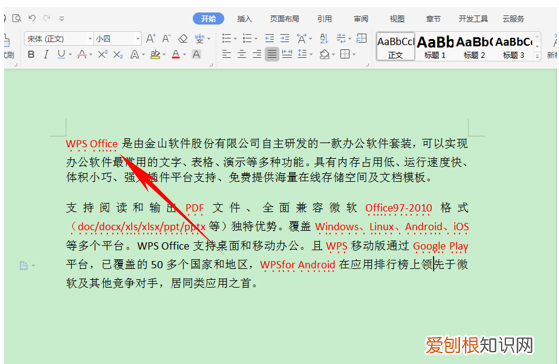This screenshot has width=559, height=364.
Task: Apply the text effects outlined A icon
Action: [134, 55]
